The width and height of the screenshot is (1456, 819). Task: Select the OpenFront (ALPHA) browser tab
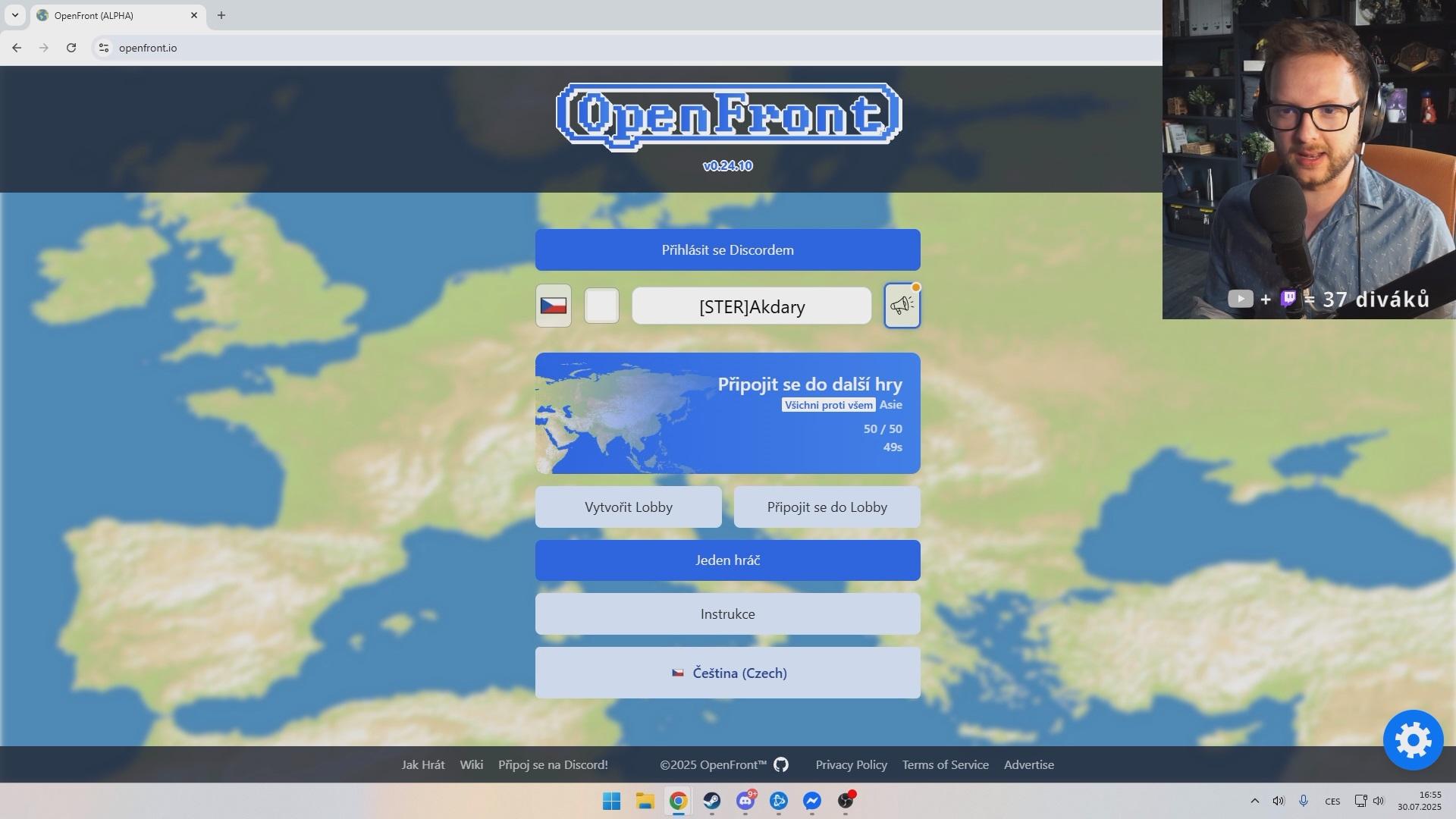[118, 15]
